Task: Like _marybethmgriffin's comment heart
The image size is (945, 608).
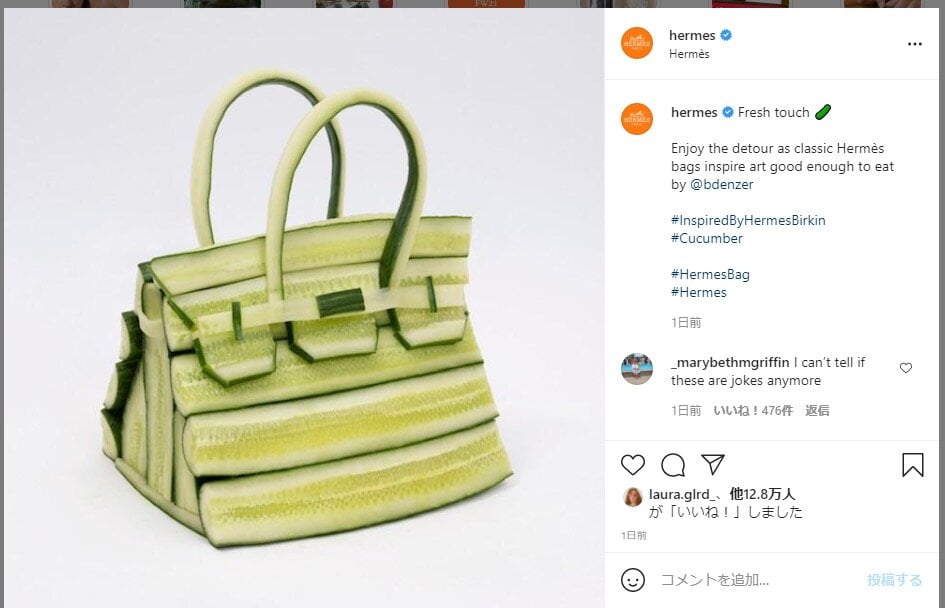Action: tap(906, 368)
